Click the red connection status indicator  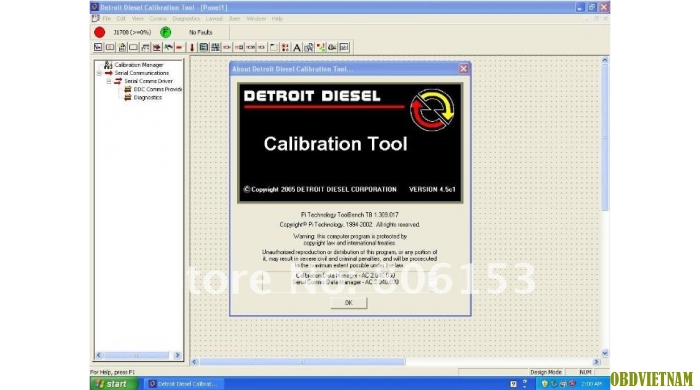(100, 33)
